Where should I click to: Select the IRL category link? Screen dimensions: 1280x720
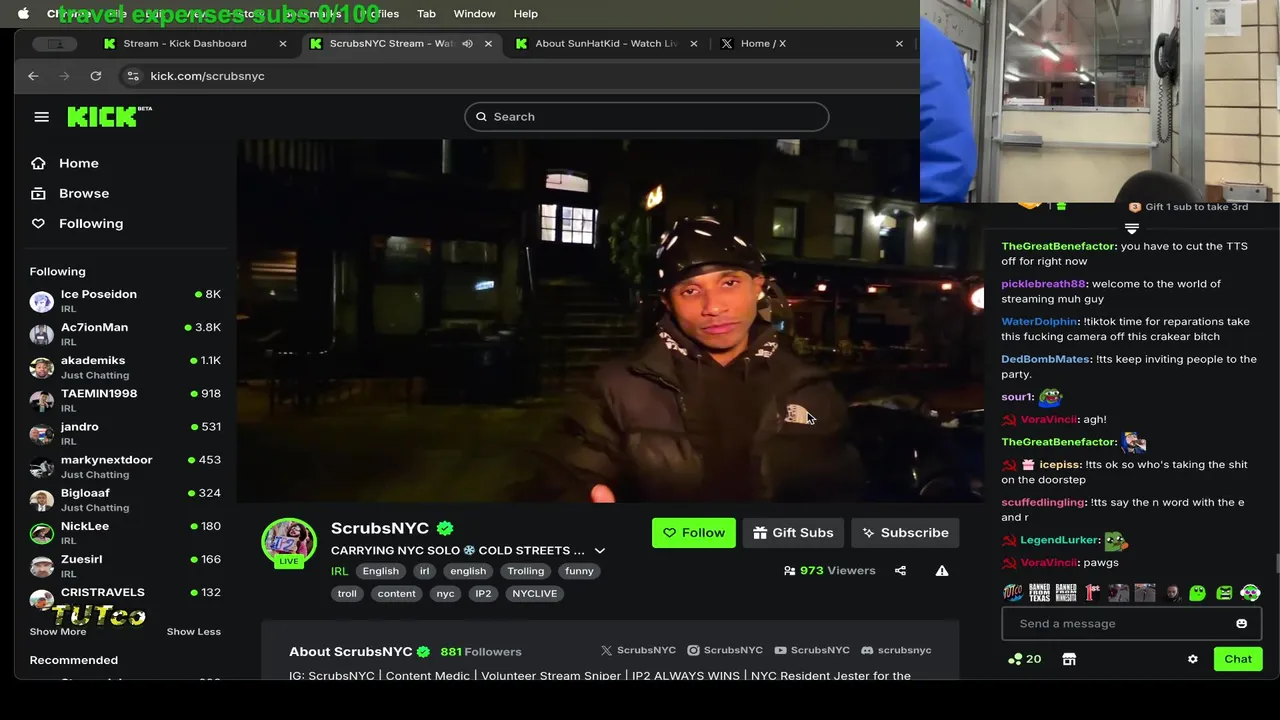pos(339,571)
